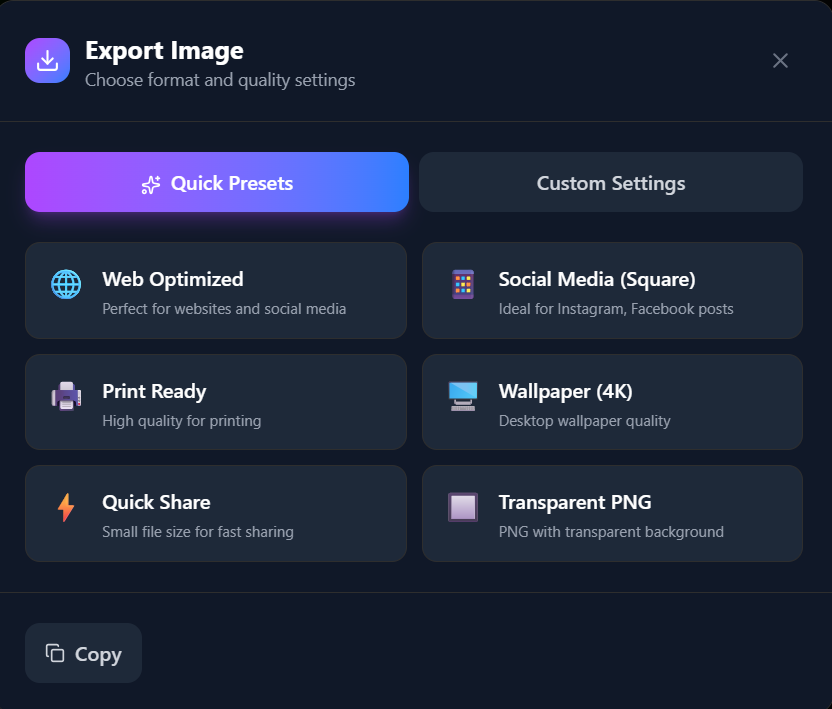Click the globe icon for Web Optimized
Image resolution: width=832 pixels, height=709 pixels.
(x=66, y=284)
